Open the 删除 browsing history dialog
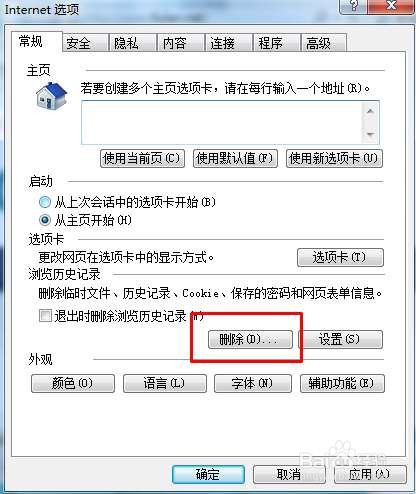The height and width of the screenshot is (494, 416). pyautogui.click(x=250, y=340)
